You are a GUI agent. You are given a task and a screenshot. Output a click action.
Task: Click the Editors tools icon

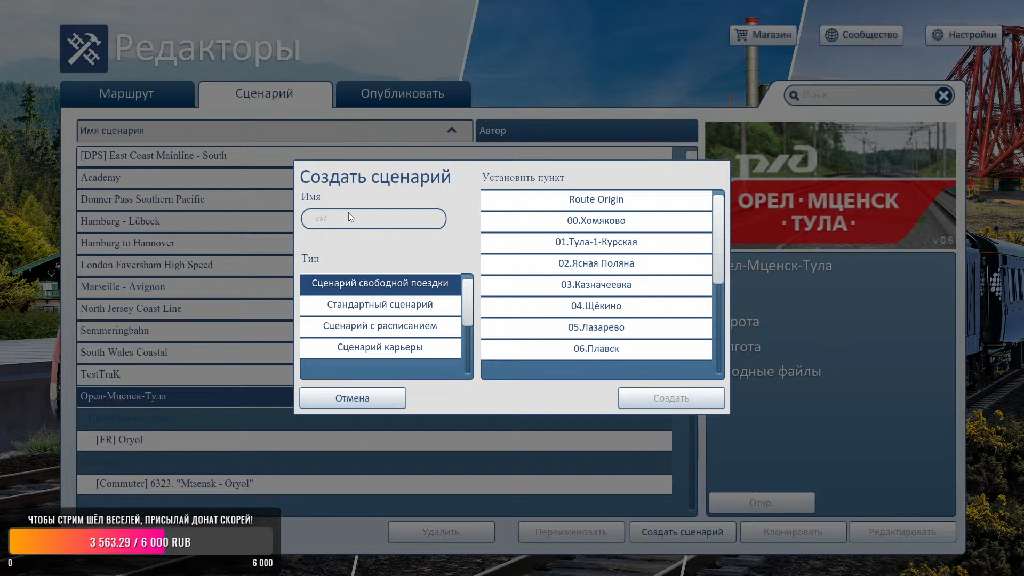(x=84, y=48)
